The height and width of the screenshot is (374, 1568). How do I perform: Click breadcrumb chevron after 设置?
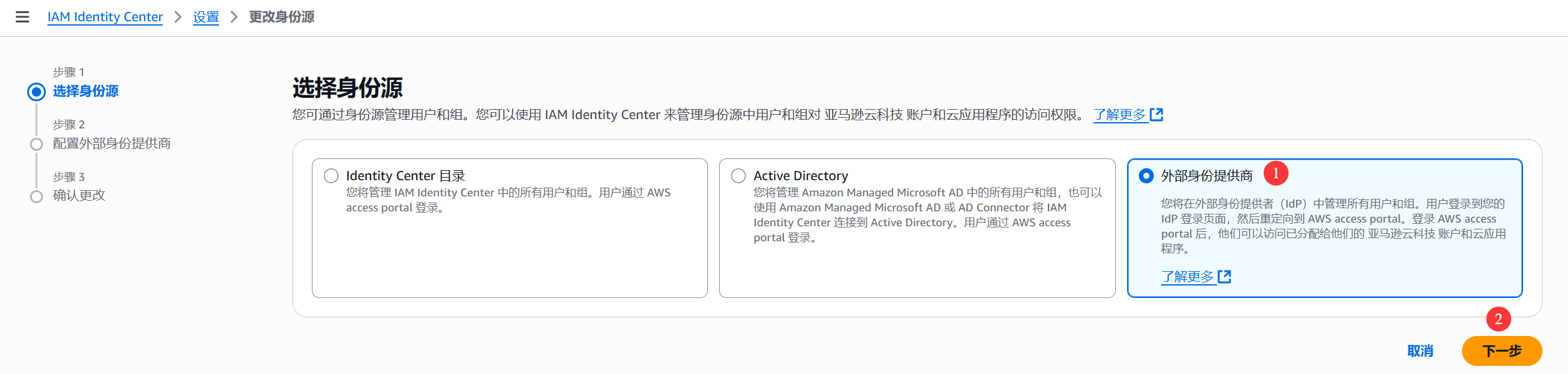tap(235, 17)
